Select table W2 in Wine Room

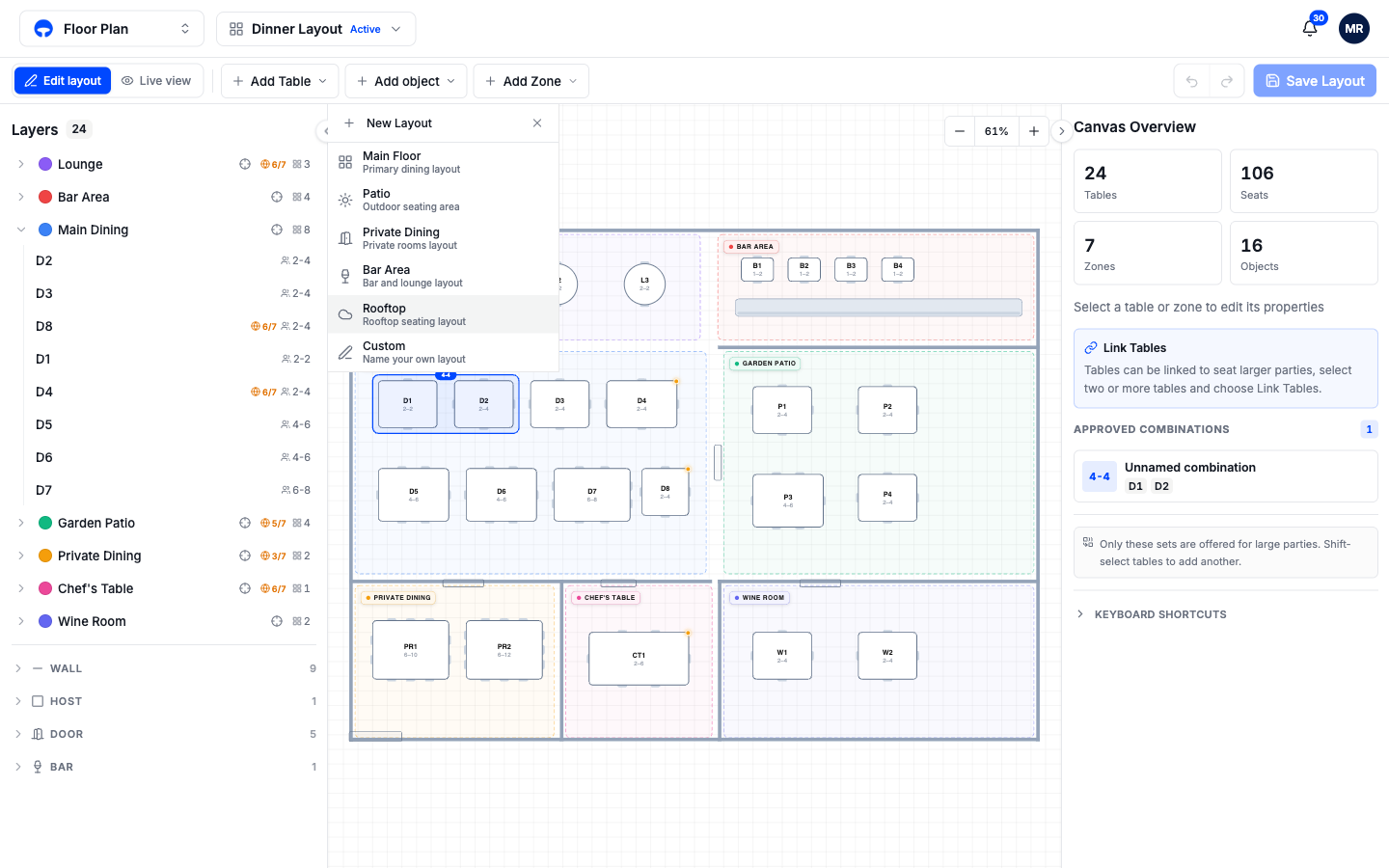point(887,656)
